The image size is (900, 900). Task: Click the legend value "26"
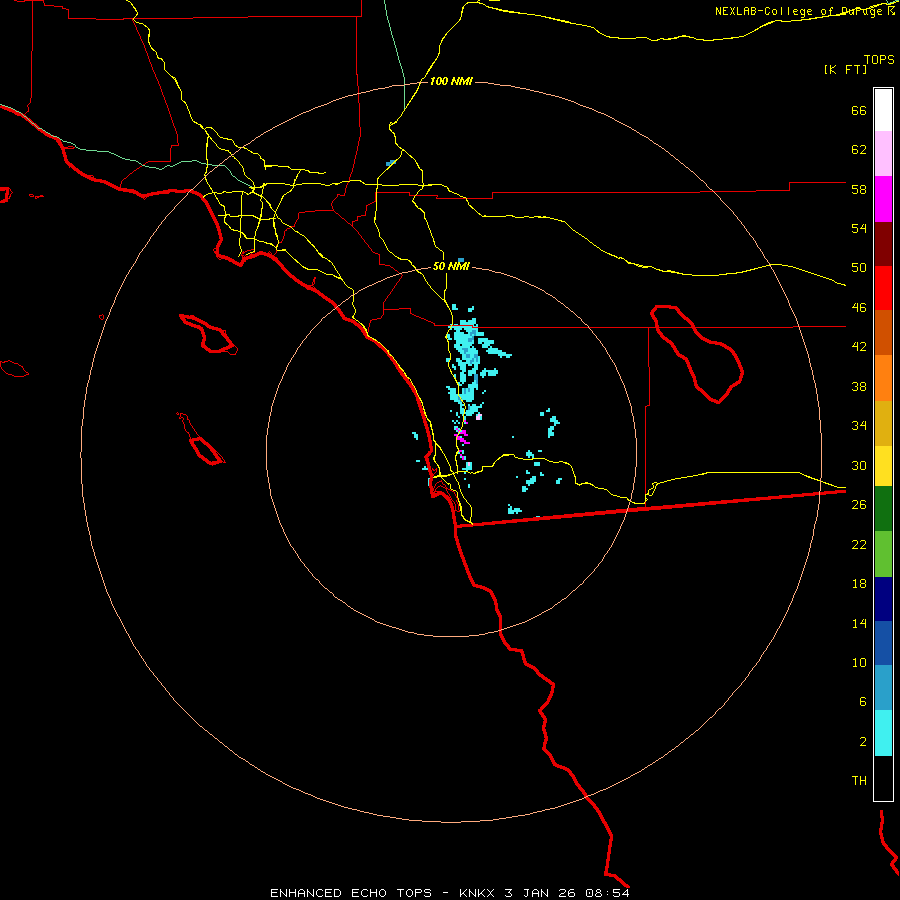click(859, 505)
